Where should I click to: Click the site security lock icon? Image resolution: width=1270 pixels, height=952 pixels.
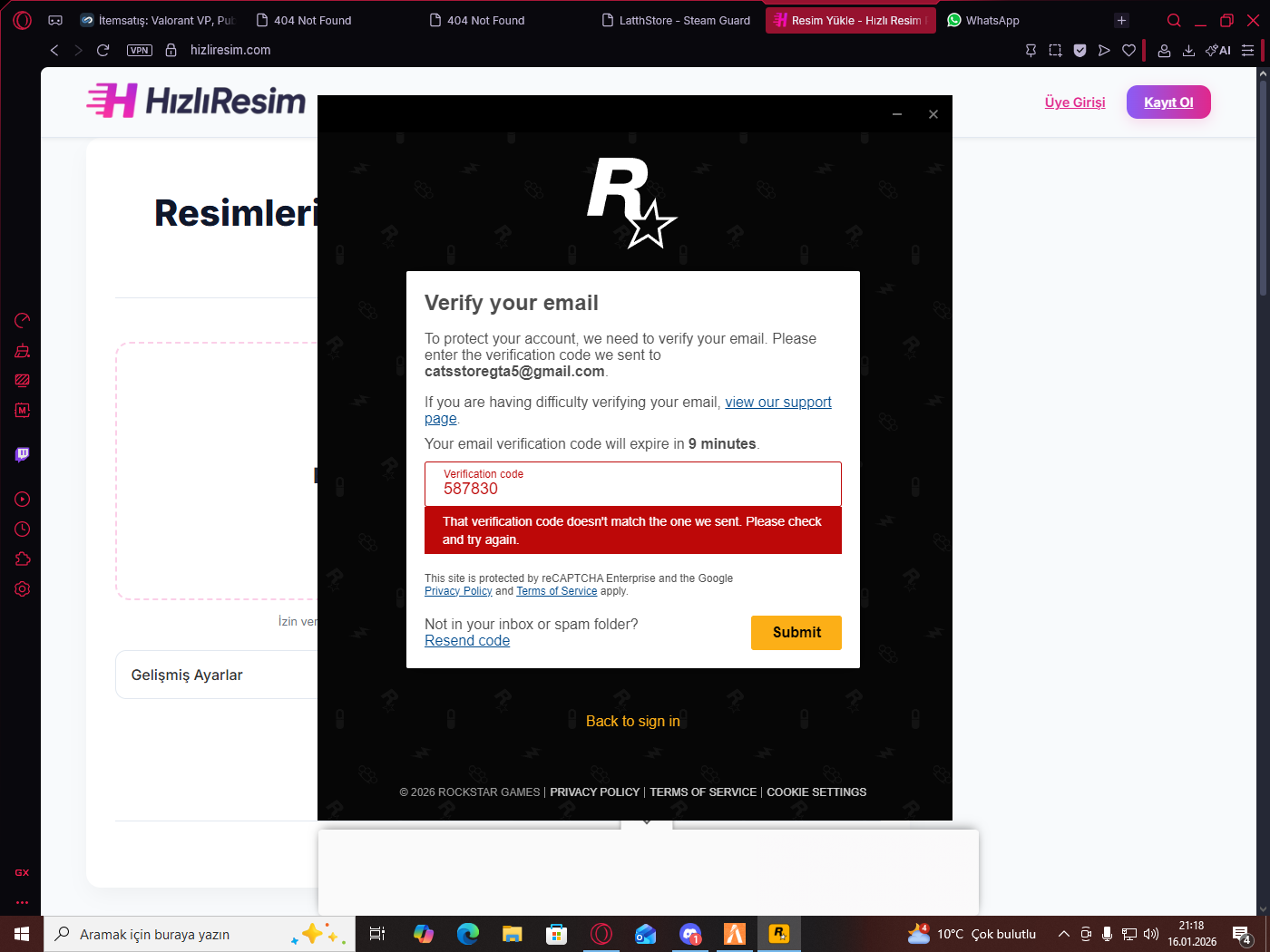[171, 50]
